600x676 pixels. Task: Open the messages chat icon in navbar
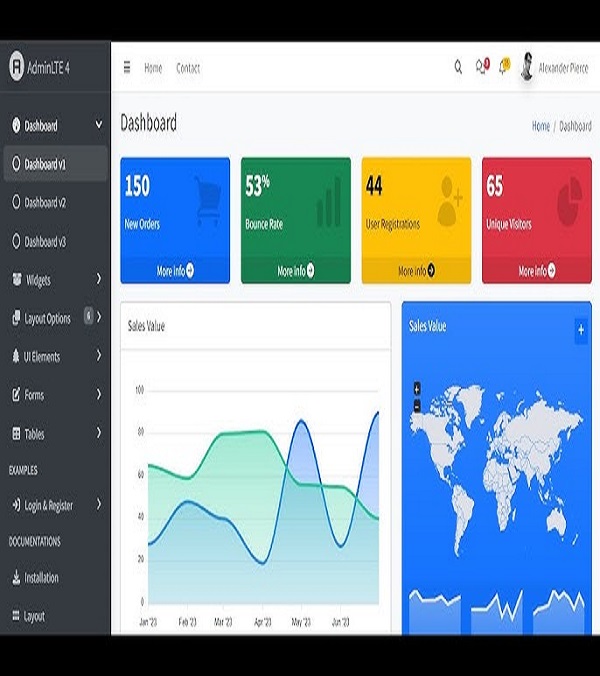point(480,67)
